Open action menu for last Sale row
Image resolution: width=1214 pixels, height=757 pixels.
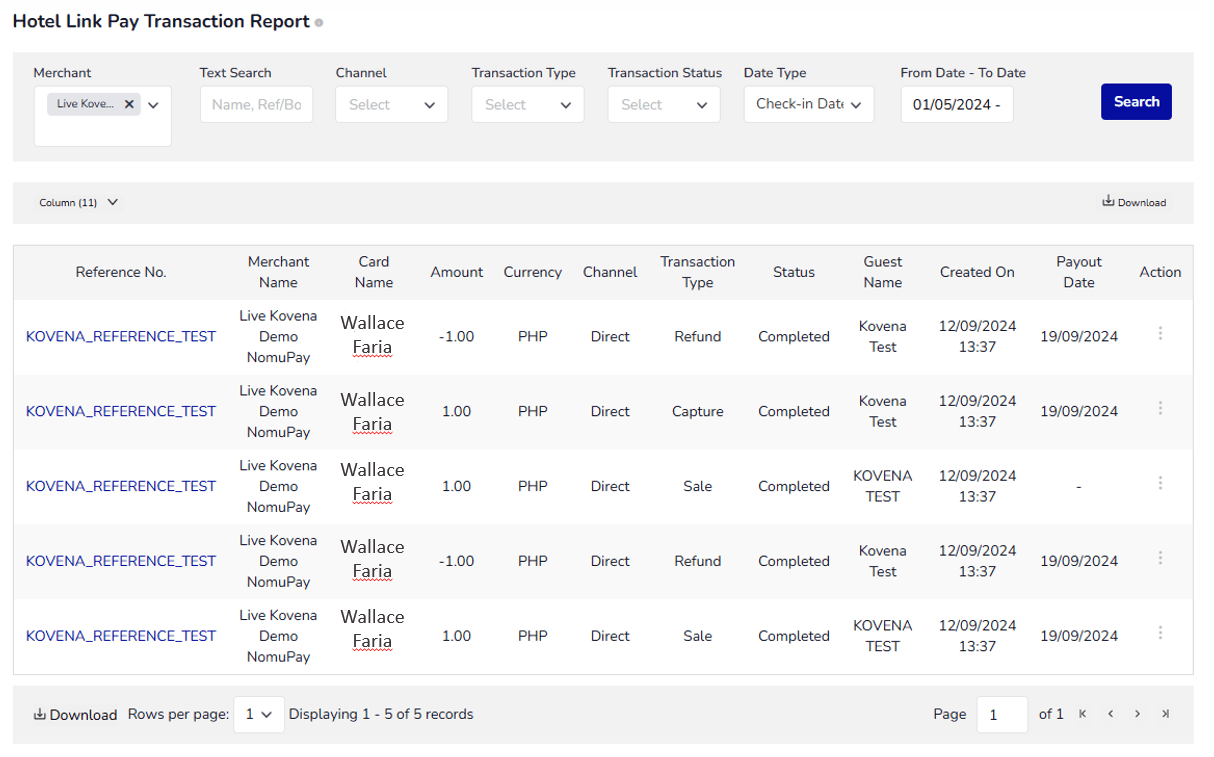(1160, 633)
